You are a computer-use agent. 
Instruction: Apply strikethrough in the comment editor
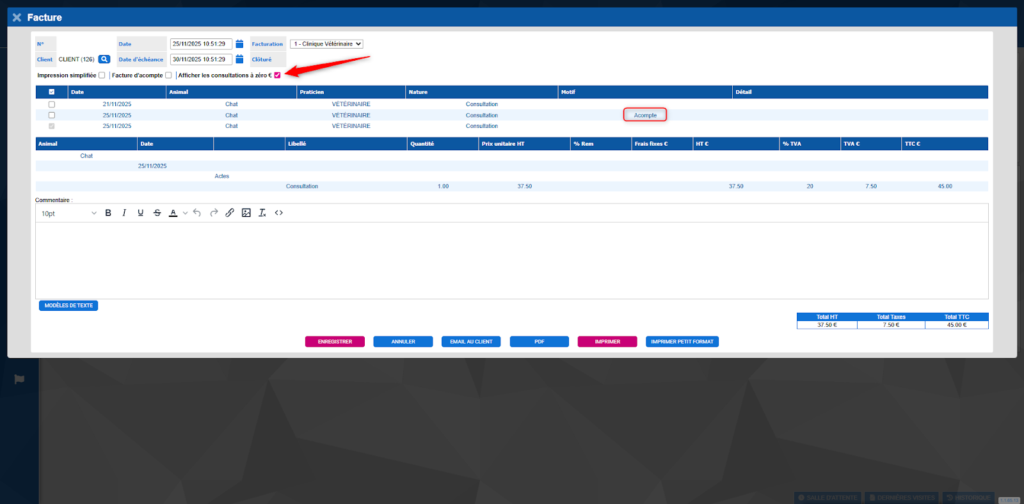(157, 213)
